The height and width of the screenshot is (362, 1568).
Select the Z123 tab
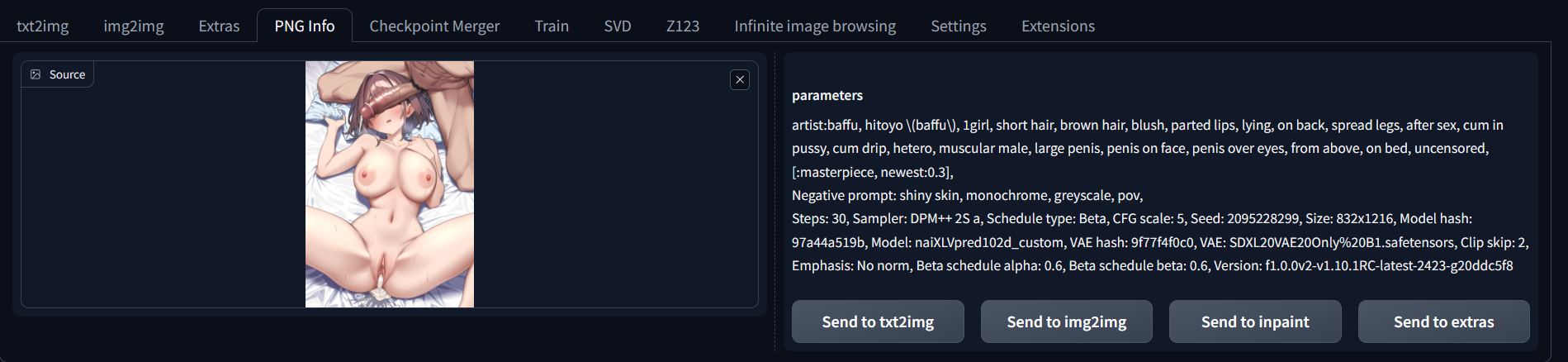683,26
